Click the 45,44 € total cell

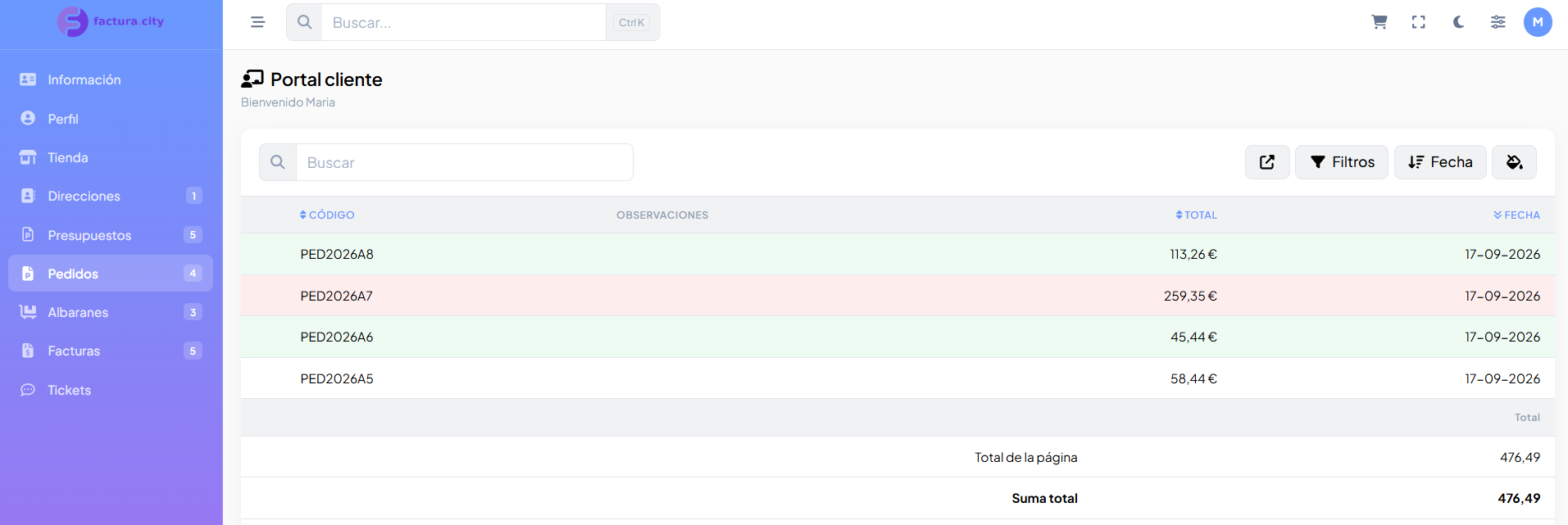point(1193,337)
